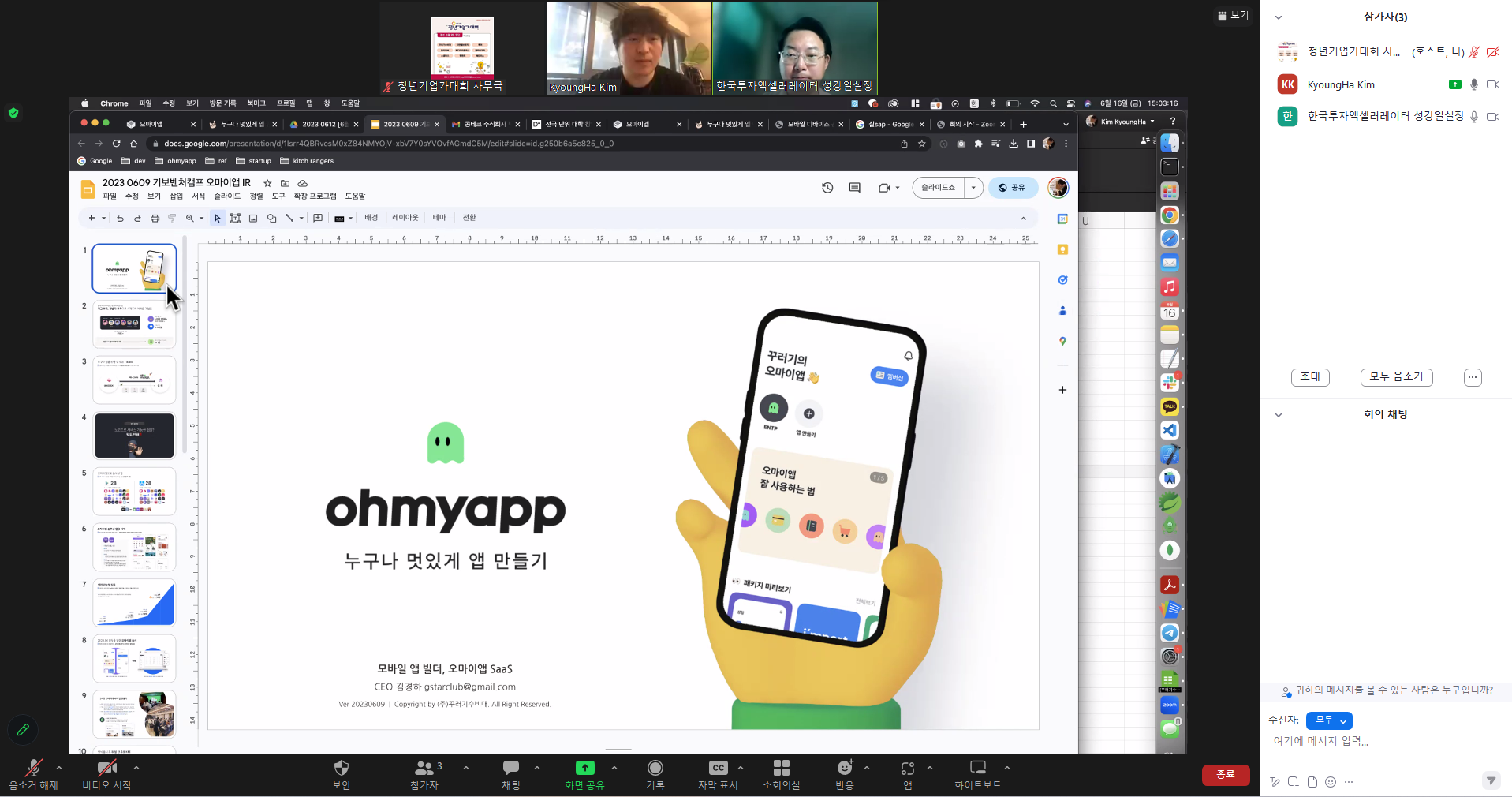The image size is (1512, 797).
Task: Open Zoom security (보안) options
Action: (x=342, y=774)
